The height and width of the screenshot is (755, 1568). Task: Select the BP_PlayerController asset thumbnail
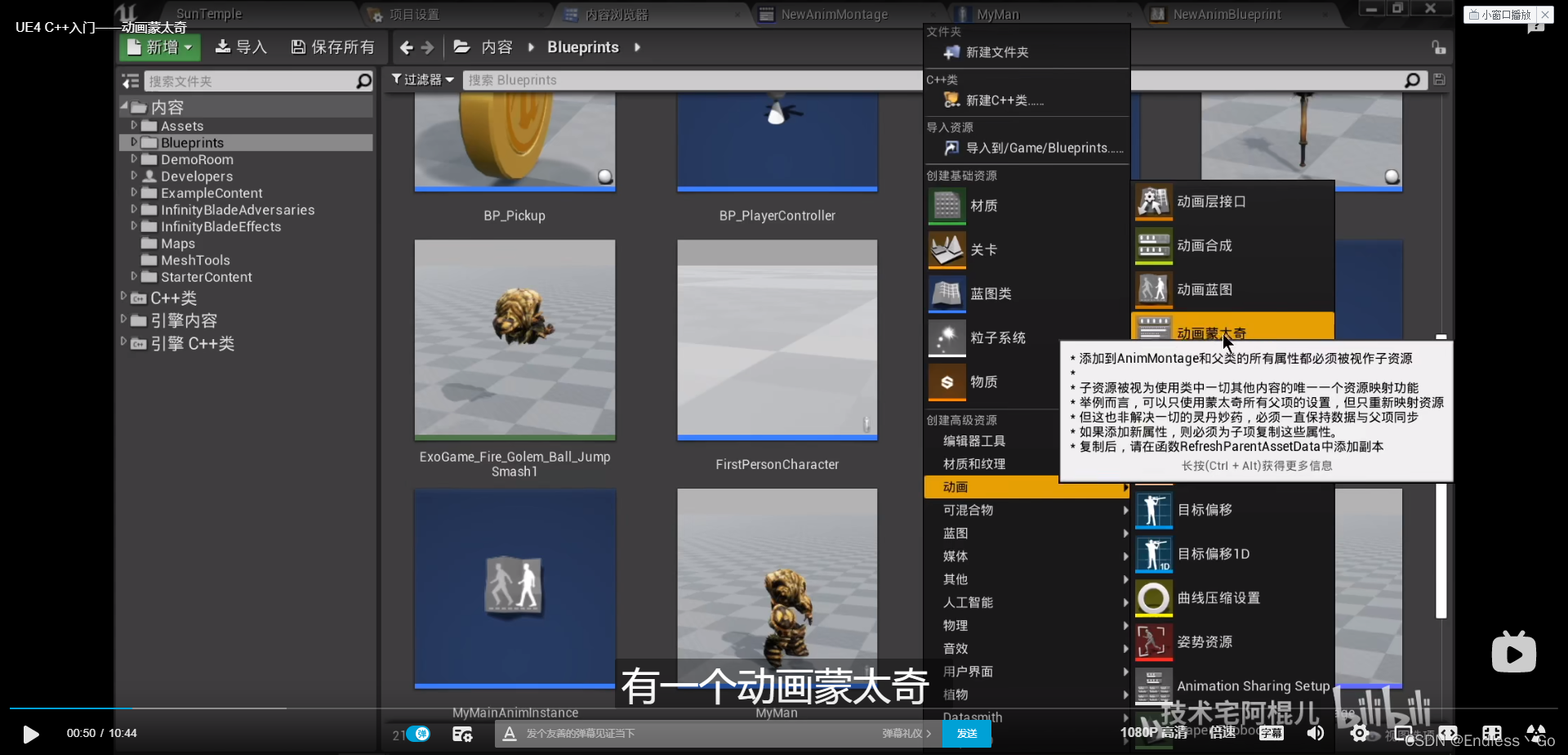coord(777,141)
